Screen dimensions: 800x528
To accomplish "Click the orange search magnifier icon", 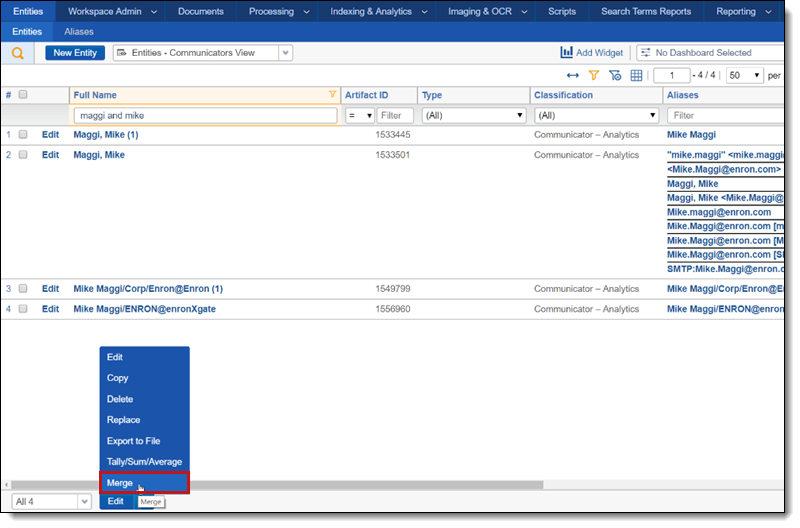I will [18, 53].
